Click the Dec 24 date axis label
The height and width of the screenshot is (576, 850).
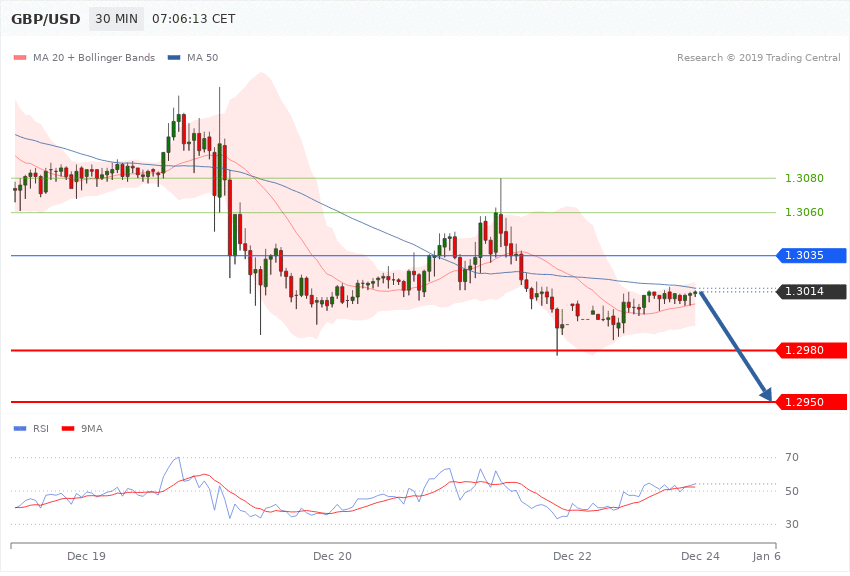(x=700, y=556)
